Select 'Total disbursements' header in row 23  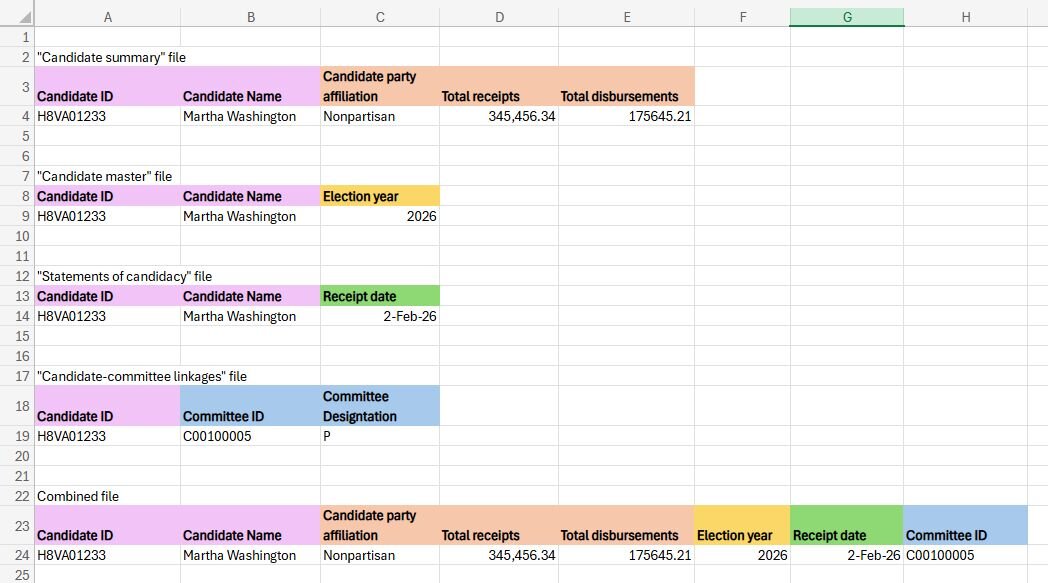(x=627, y=526)
